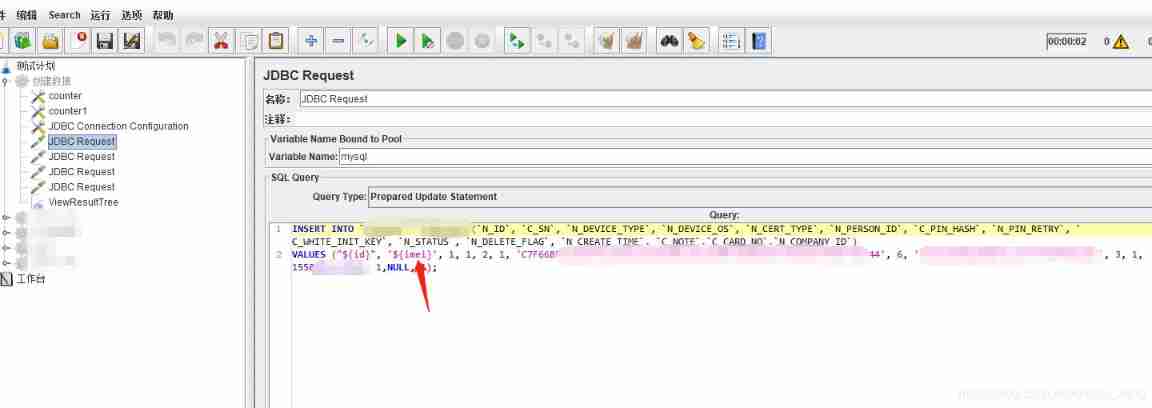Expand the first collapsed blurred tree node
The width and height of the screenshot is (1152, 408).
coord(6,217)
